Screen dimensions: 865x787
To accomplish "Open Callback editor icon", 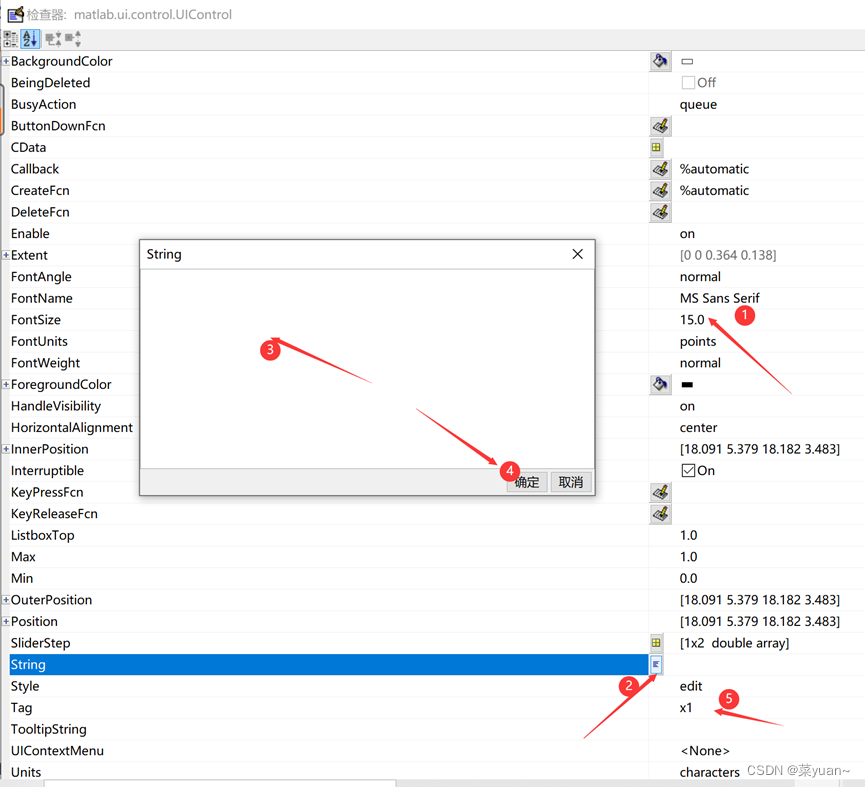I will click(x=660, y=169).
